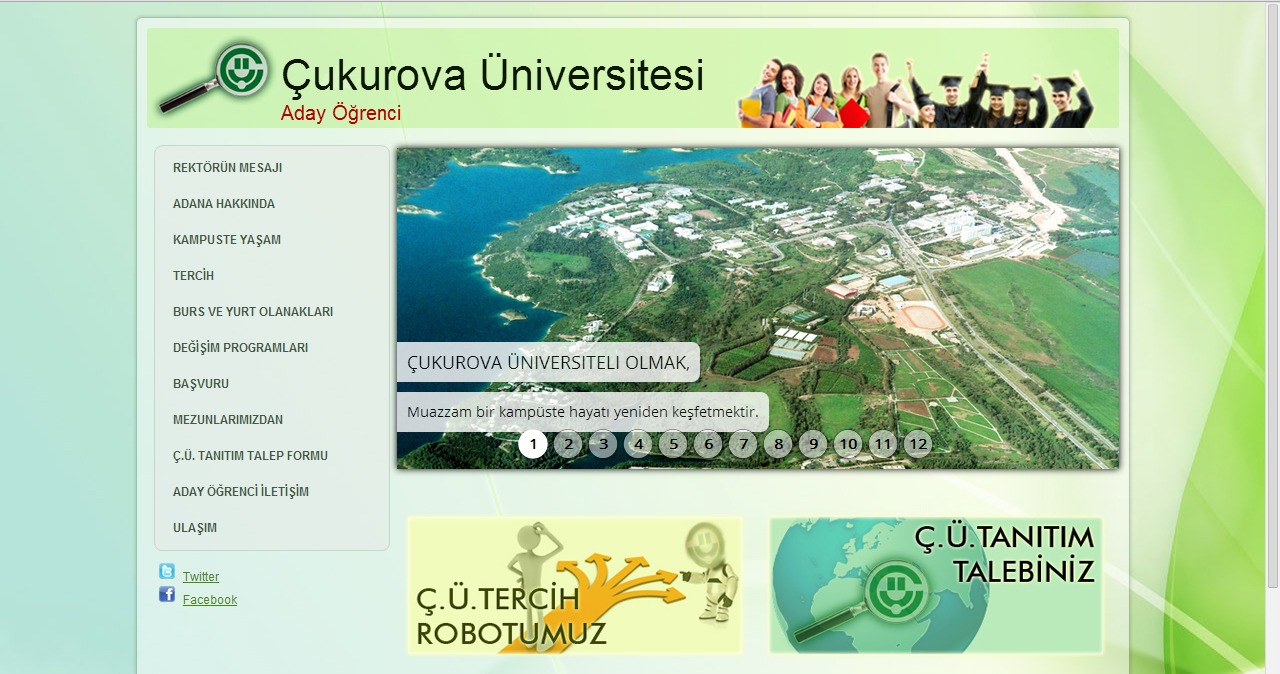Viewport: 1280px width, 674px height.
Task: Open the Ç.Ü. Tanıtım Talebiniz banner
Action: click(936, 585)
